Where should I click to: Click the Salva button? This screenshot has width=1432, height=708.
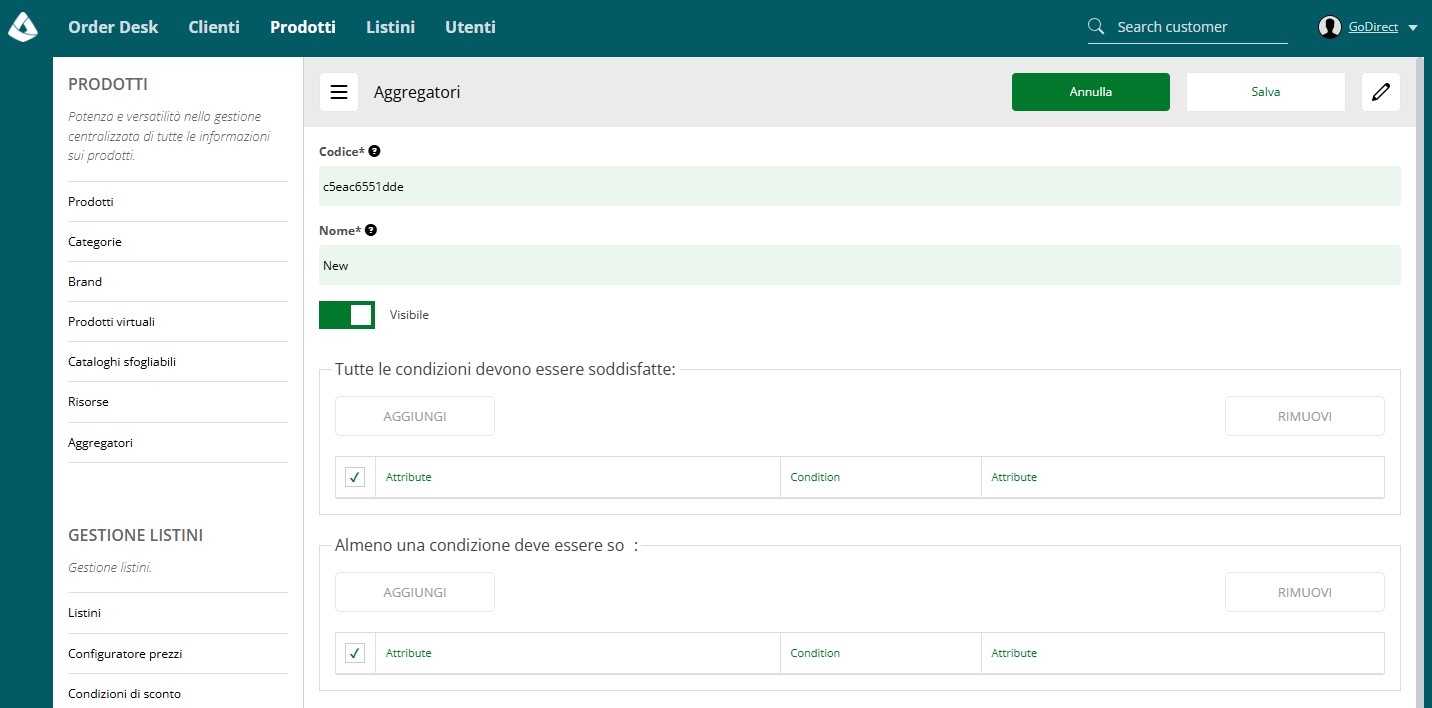coord(1266,92)
